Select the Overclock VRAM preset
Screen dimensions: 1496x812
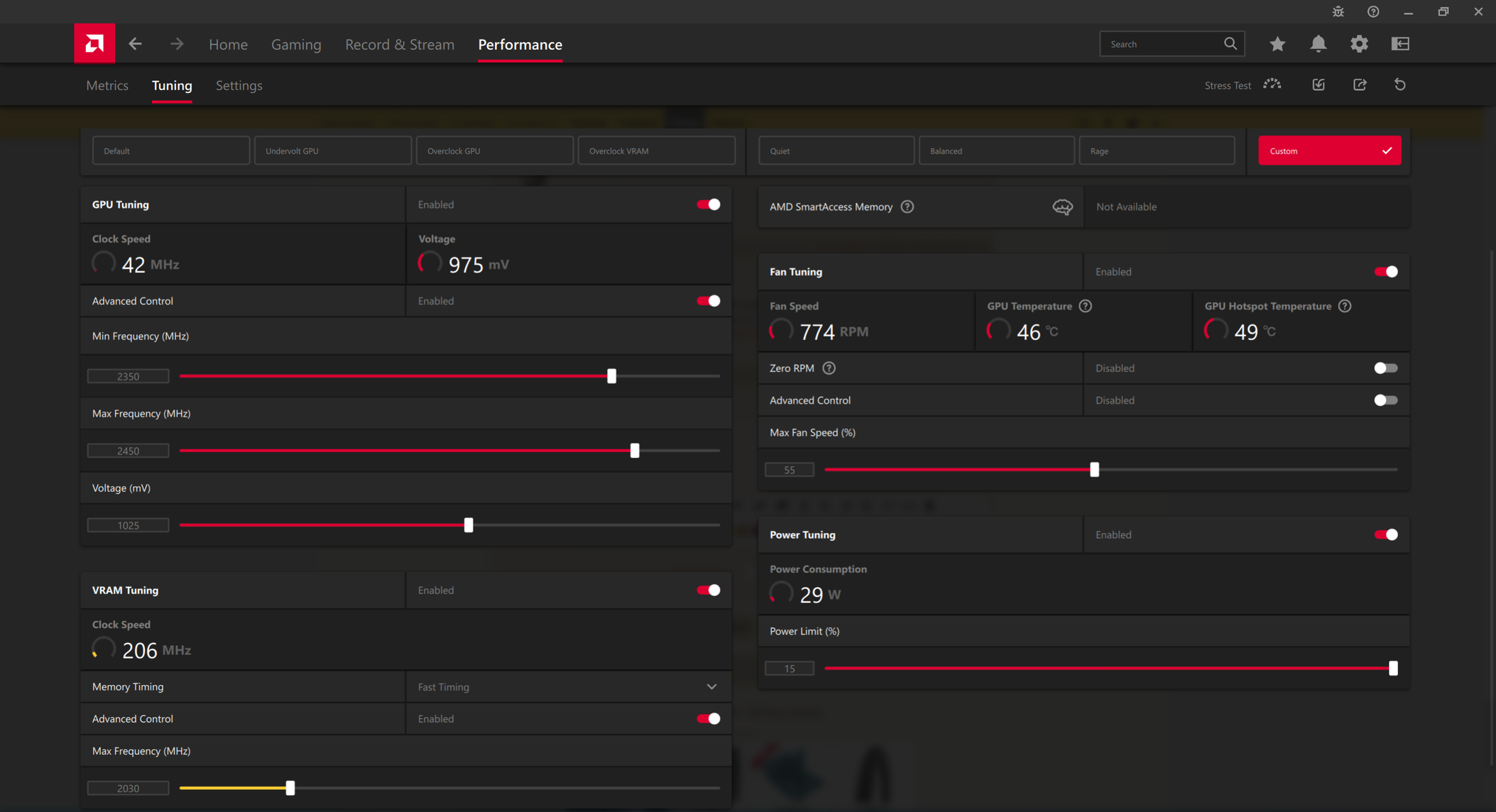(657, 150)
